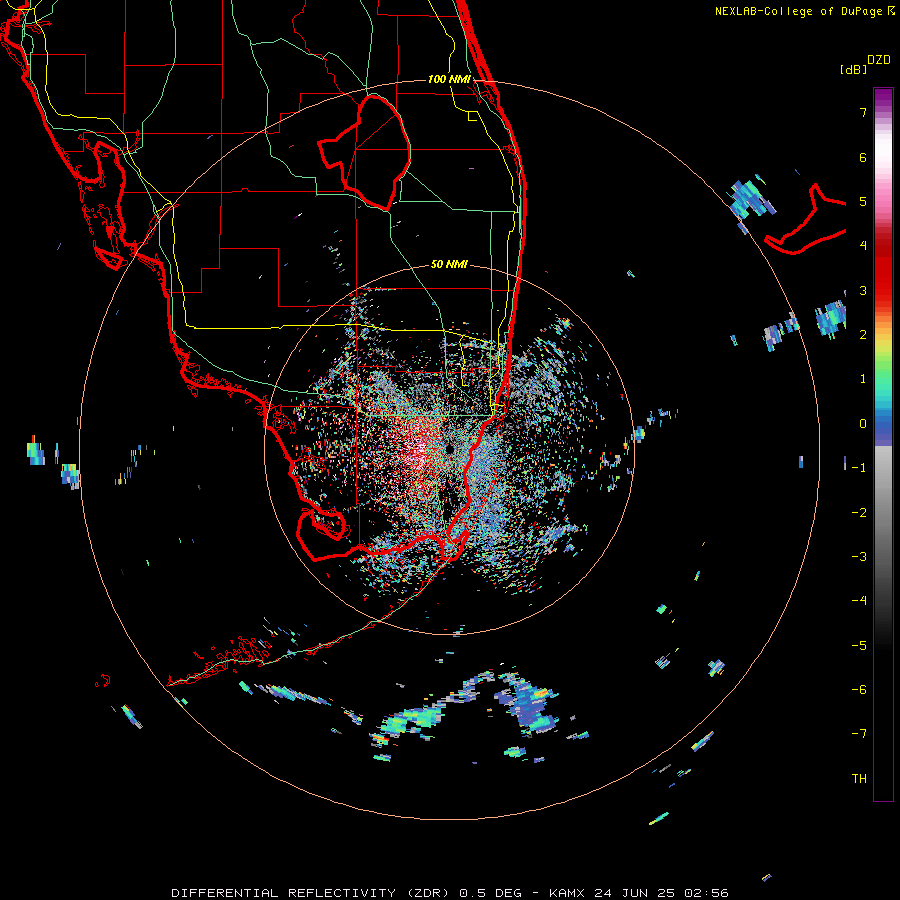Screen dimensions: 900x900
Task: Click the 3 value on color scale
Action: [863, 290]
